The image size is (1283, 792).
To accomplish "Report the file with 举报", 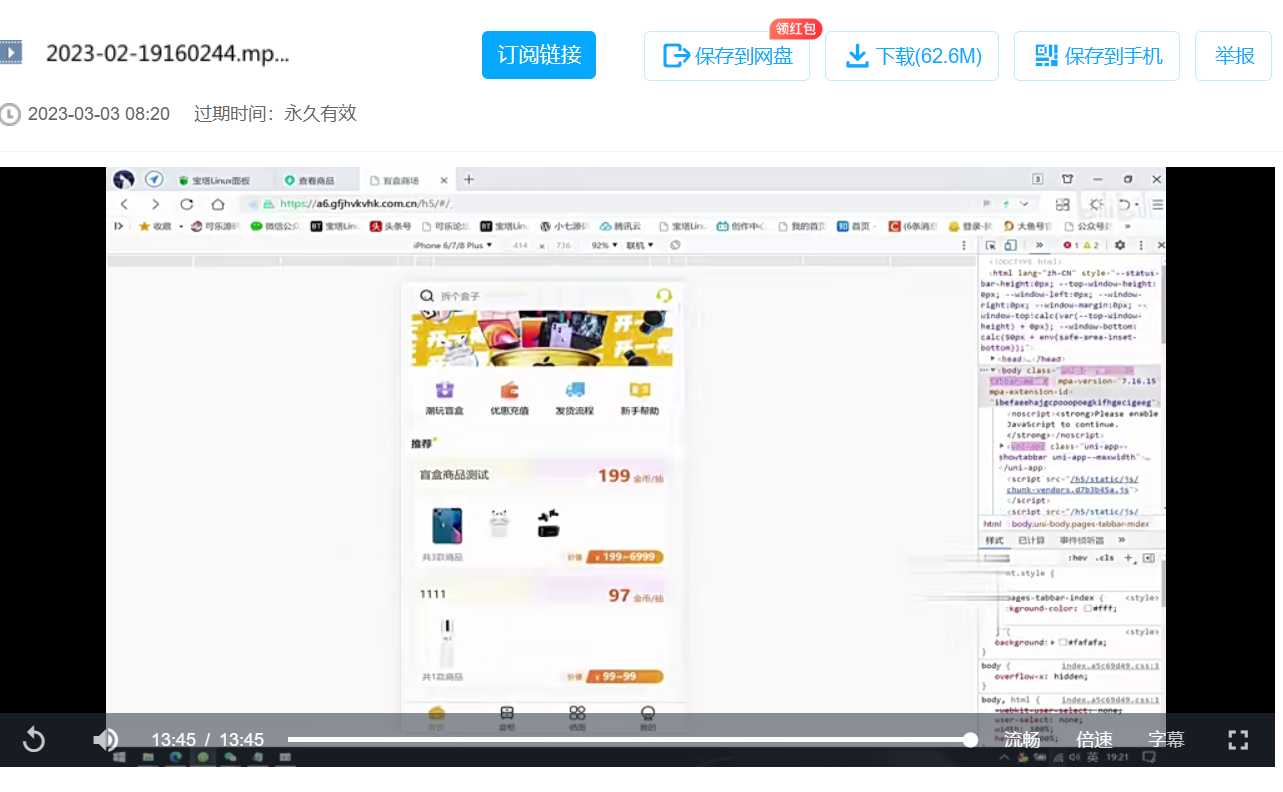I will (1234, 56).
